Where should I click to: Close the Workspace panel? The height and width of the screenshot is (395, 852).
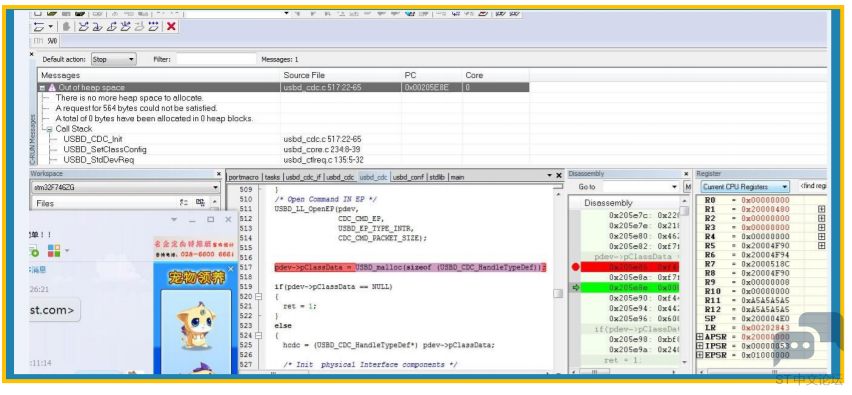point(218,174)
